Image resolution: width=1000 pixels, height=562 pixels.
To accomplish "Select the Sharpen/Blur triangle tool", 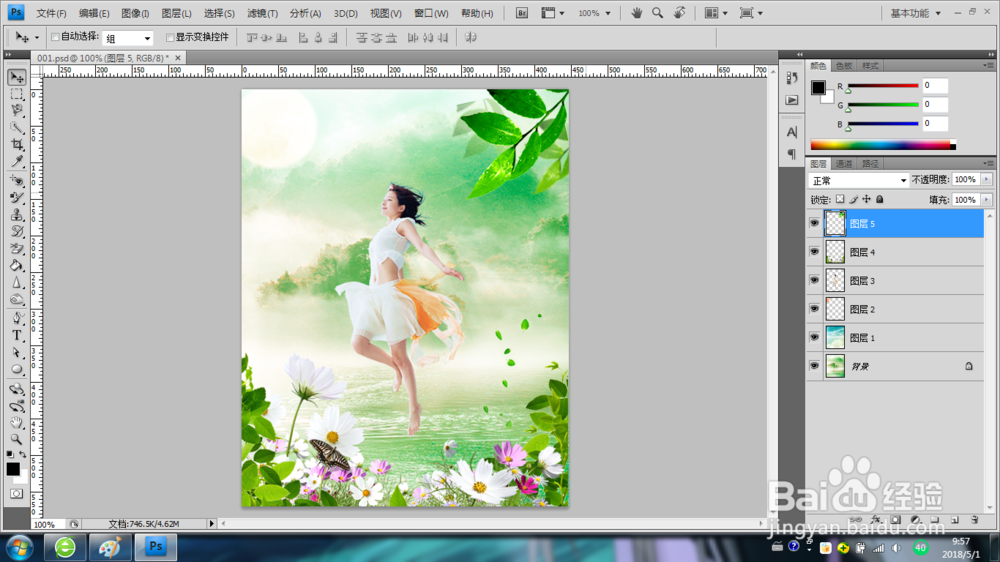I will click(x=17, y=283).
